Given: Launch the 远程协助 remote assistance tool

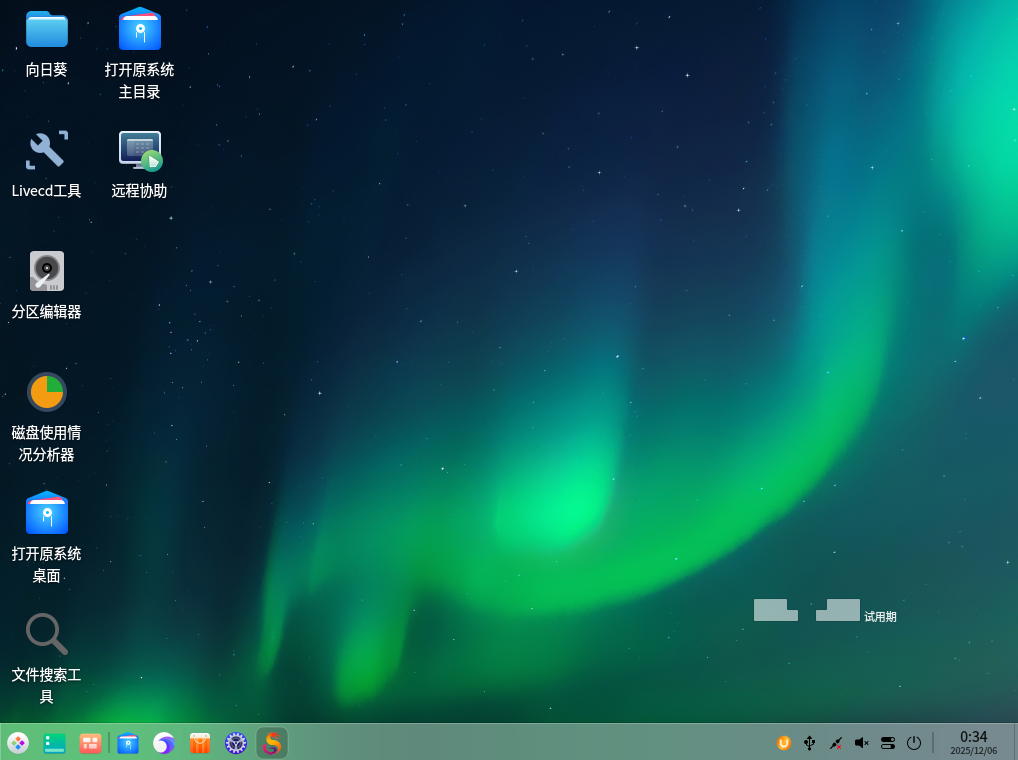Looking at the screenshot, I should point(139,150).
